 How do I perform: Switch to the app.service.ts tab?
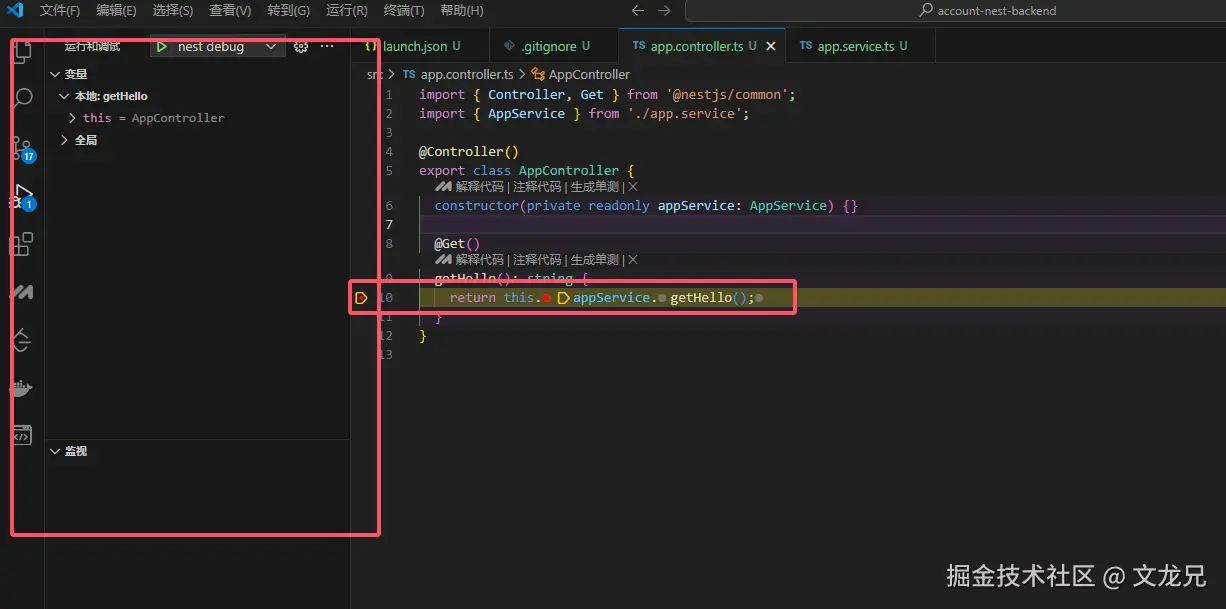[861, 46]
